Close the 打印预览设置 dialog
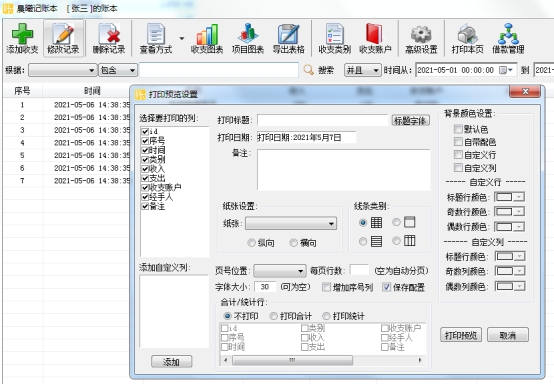This screenshot has height=385, width=554. (525, 91)
